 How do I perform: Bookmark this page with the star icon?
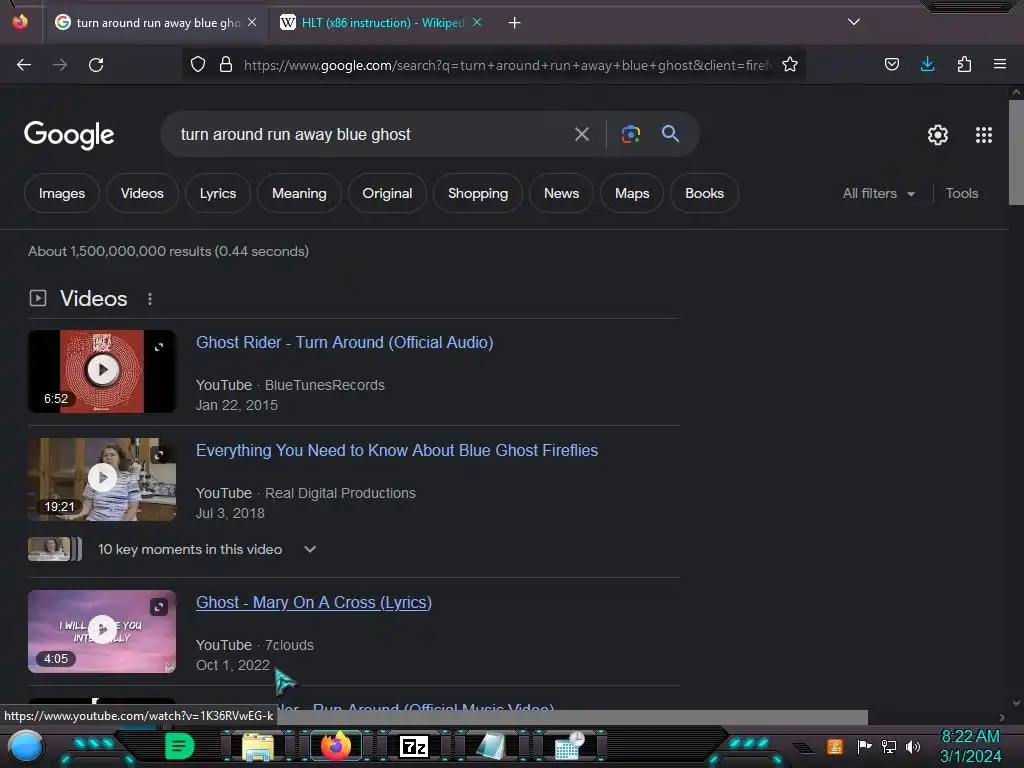(790, 64)
